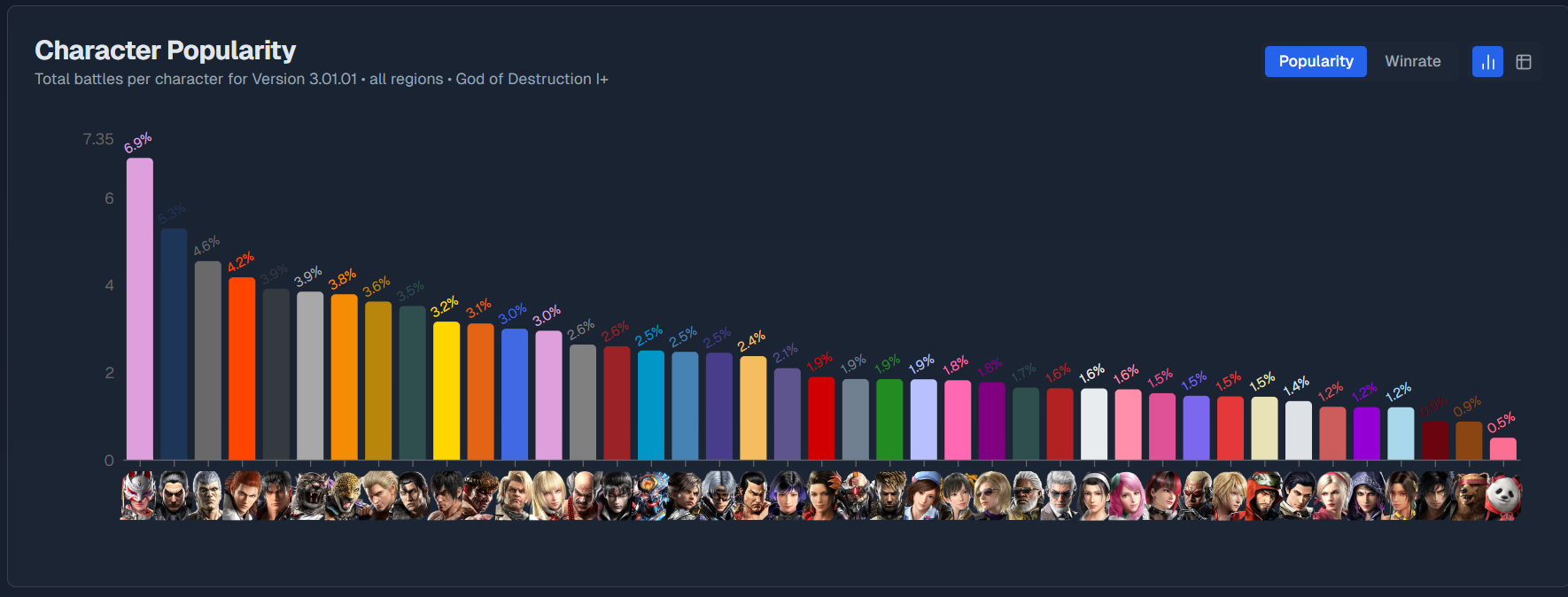Viewport: 1568px width, 597px height.
Task: Click the jaguar-masked King portrait
Action: click(x=345, y=496)
